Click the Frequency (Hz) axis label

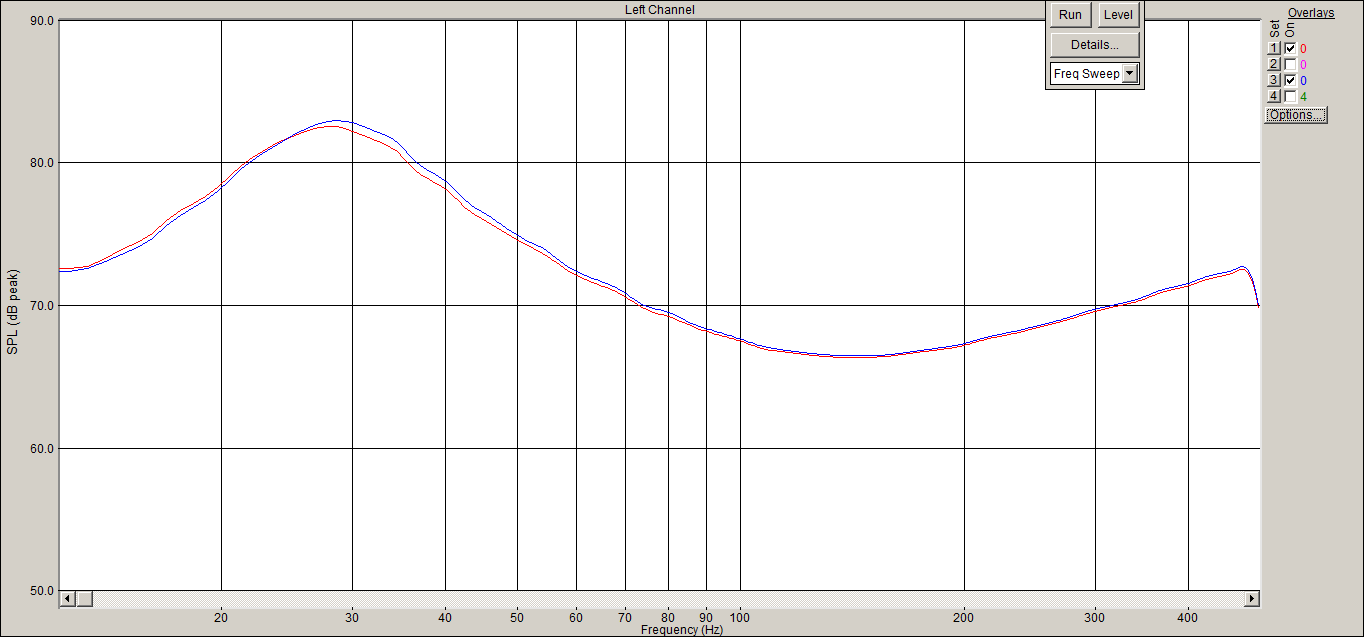(682, 630)
